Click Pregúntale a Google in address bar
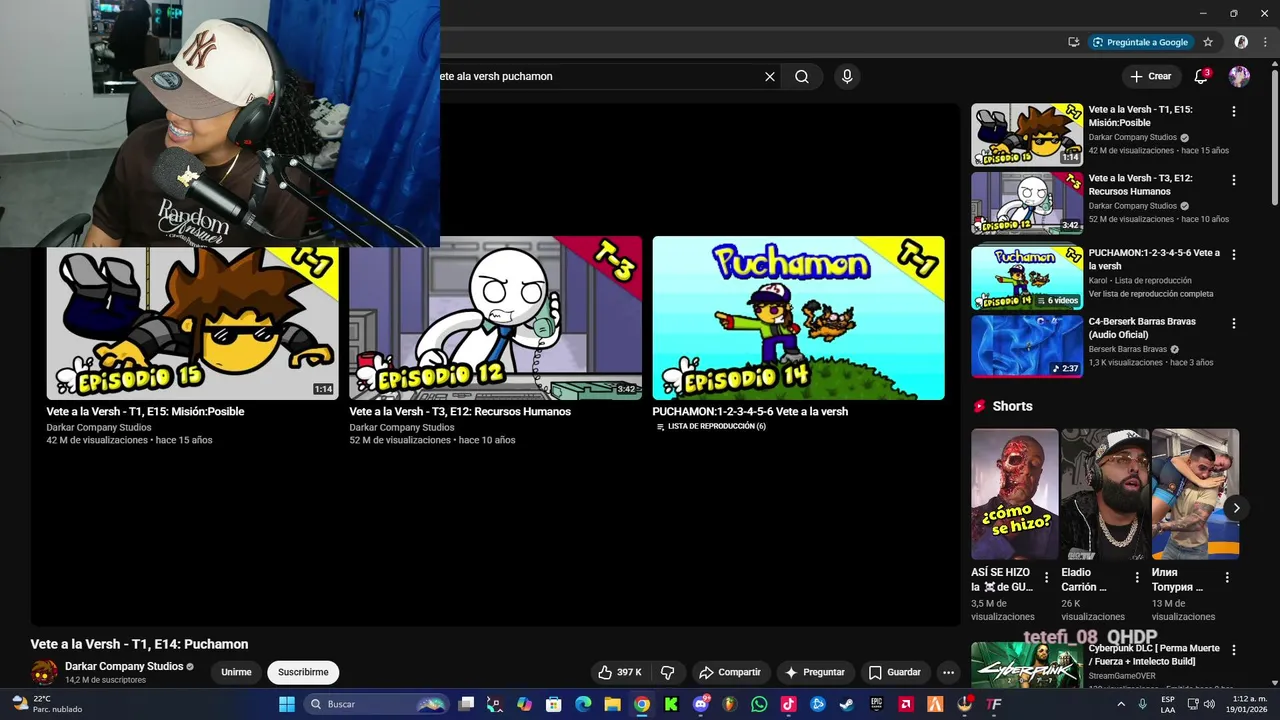Image resolution: width=1280 pixels, height=720 pixels. click(x=1140, y=42)
